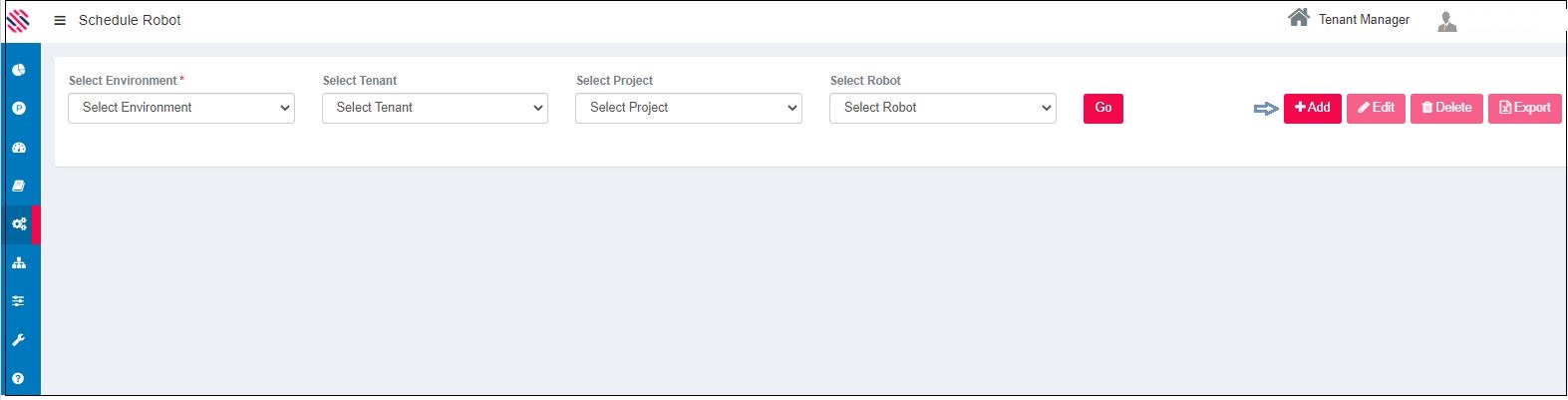Open the Select Project dropdown
Image resolution: width=1568 pixels, height=400 pixels.
pos(689,108)
